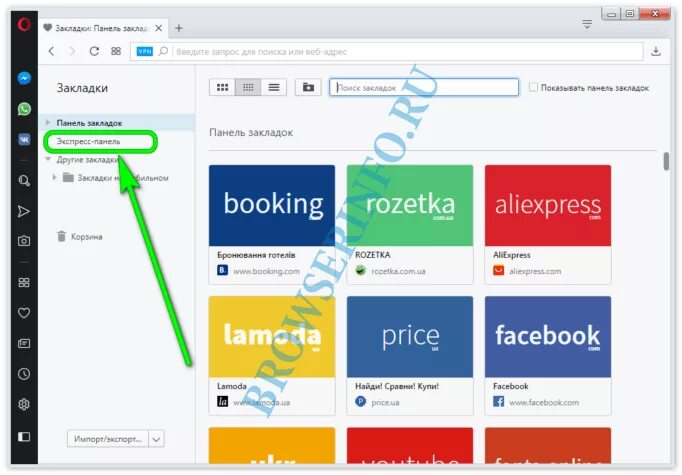This screenshot has width=682, height=475.
Task: Open the Opera menu logo
Action: coord(24,24)
